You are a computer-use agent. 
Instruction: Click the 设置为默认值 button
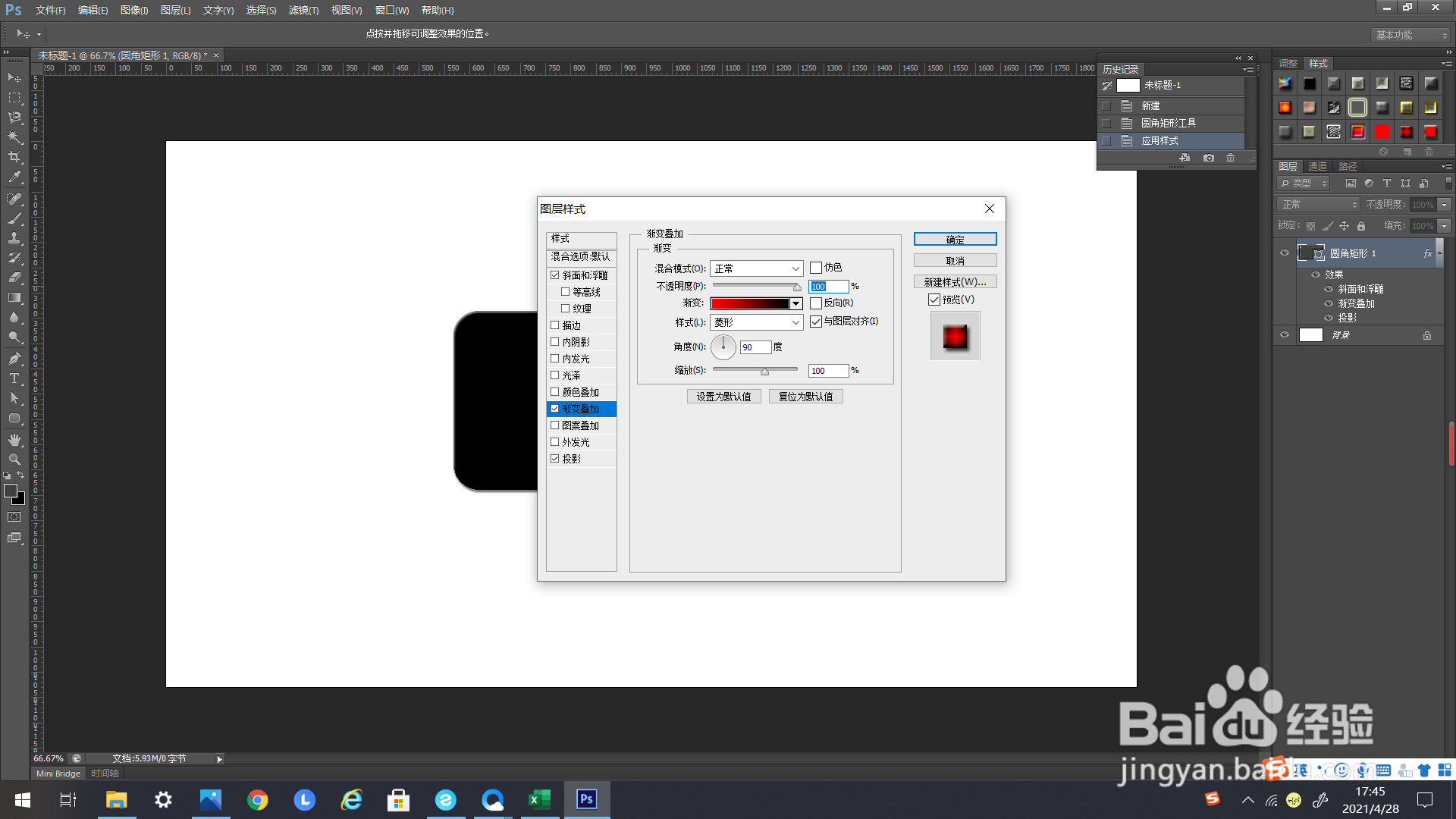click(723, 397)
